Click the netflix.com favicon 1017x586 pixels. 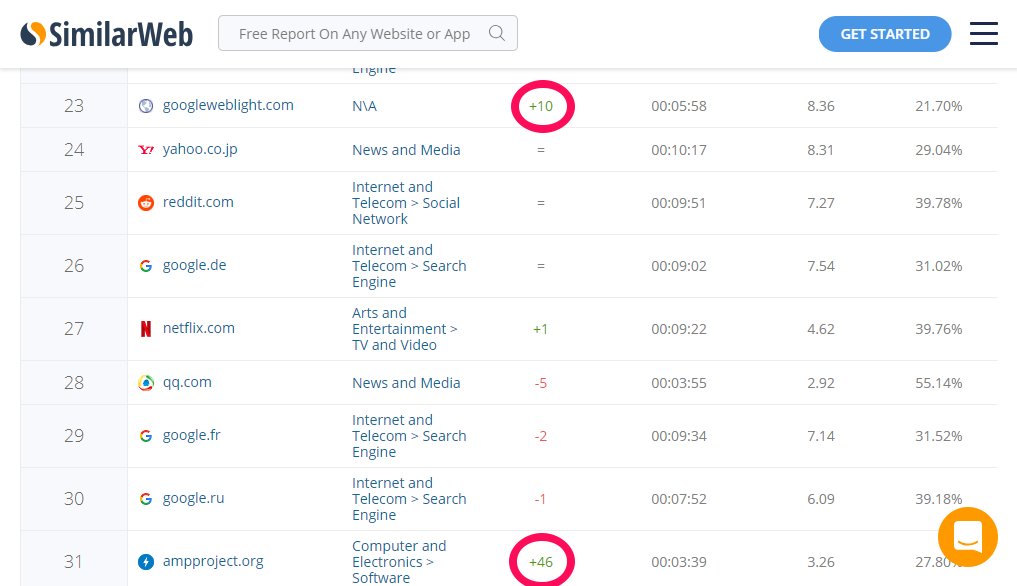click(146, 329)
